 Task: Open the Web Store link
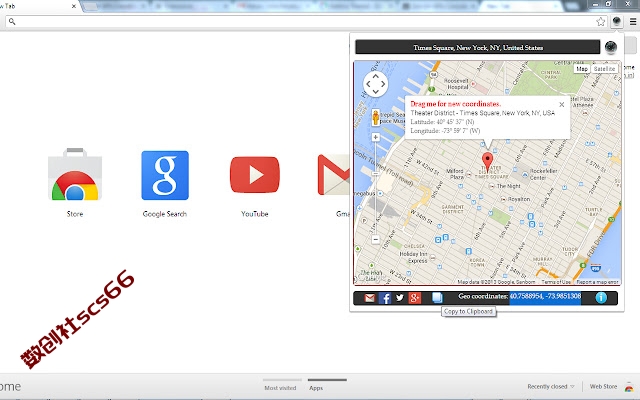603,386
